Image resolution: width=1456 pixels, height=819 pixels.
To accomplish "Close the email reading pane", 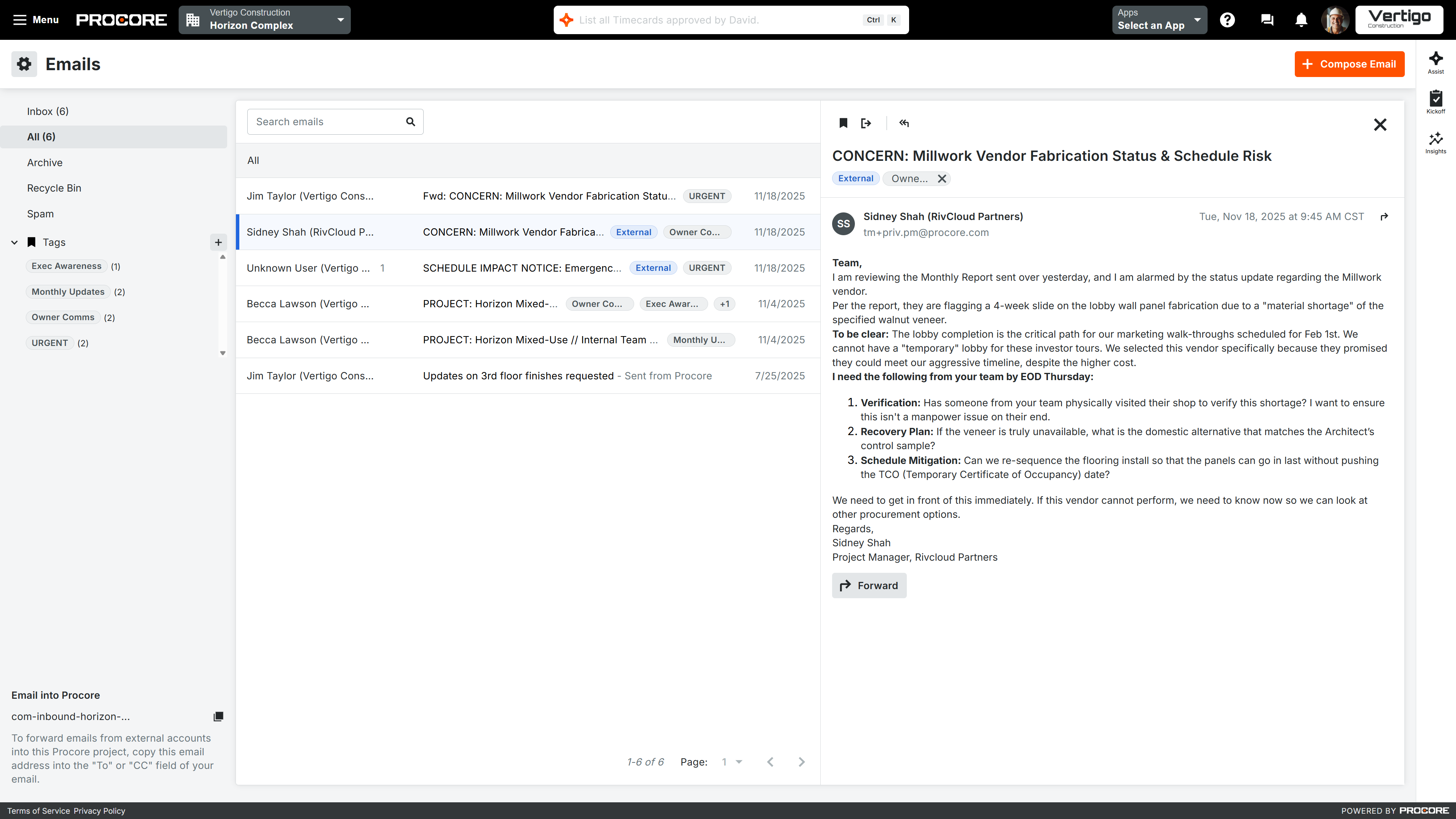I will (x=1381, y=124).
